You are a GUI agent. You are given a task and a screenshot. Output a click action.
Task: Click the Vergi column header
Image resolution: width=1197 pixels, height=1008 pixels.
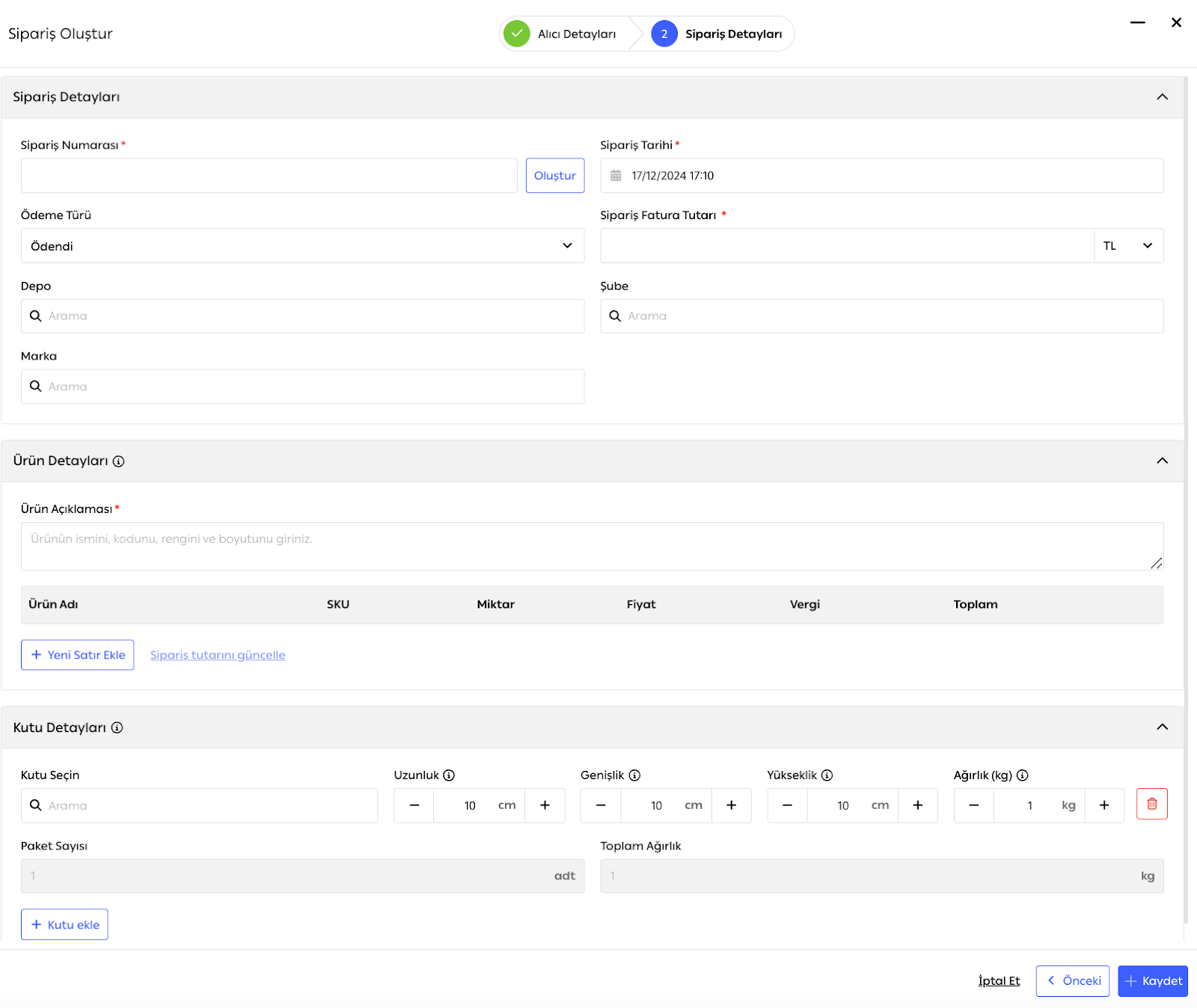point(805,604)
